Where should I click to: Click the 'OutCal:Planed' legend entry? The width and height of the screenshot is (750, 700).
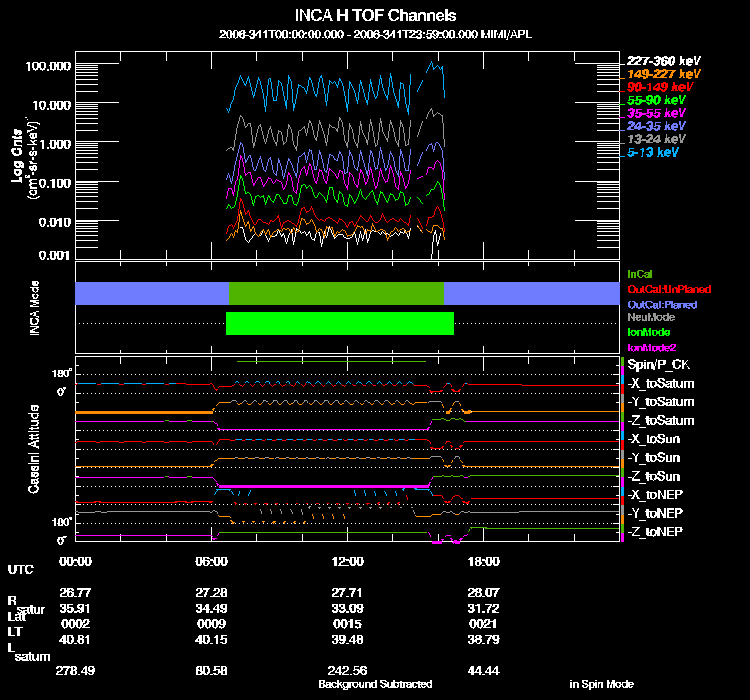662,304
